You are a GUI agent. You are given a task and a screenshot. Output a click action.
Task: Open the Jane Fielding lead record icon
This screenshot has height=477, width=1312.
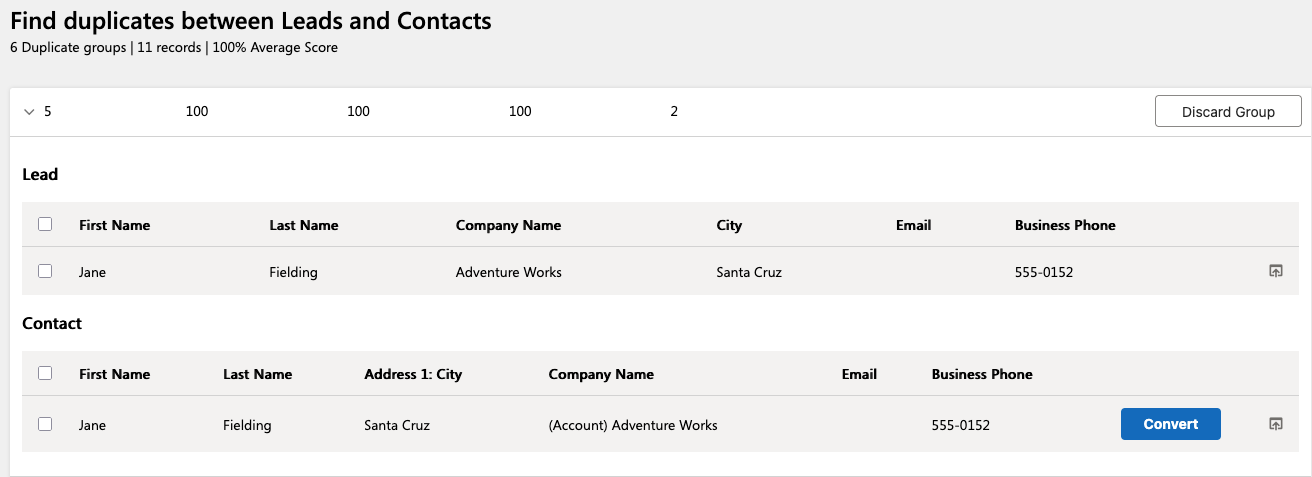click(x=1275, y=271)
